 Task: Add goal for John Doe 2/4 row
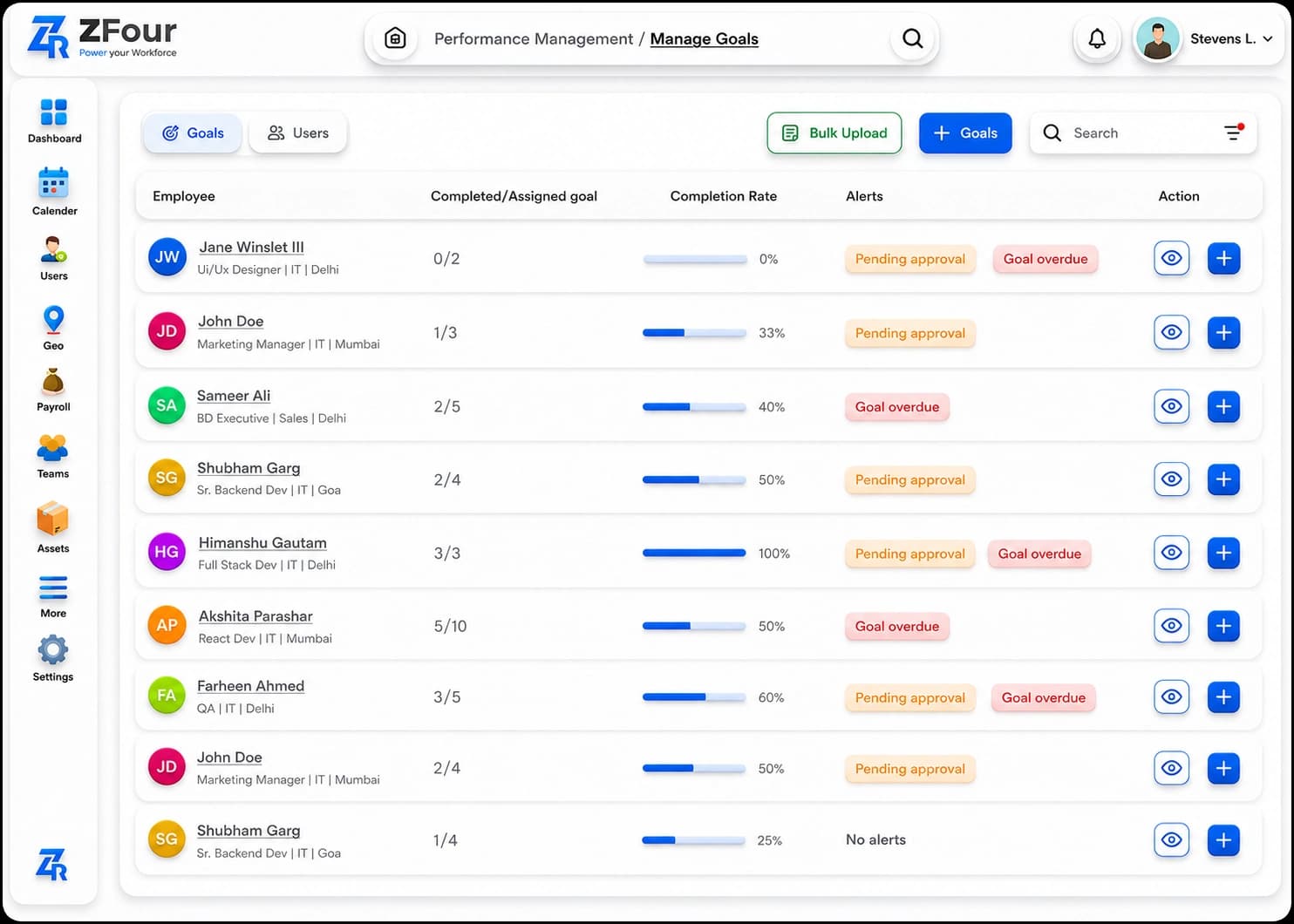tap(1223, 768)
